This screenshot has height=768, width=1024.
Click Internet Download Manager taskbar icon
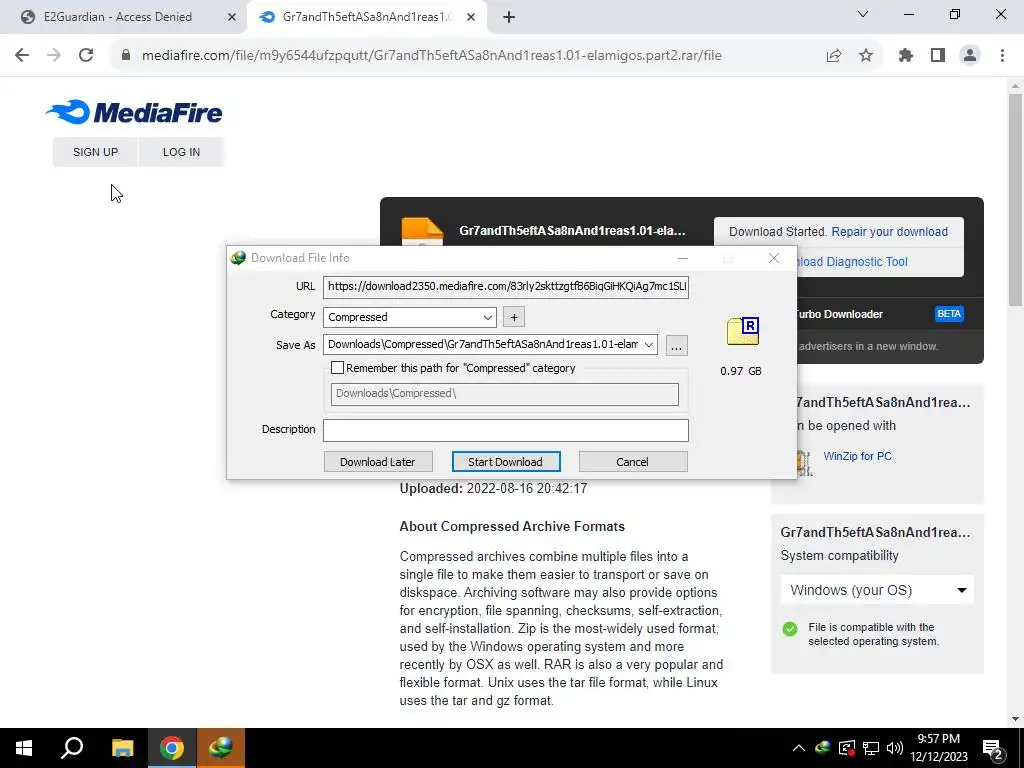click(221, 748)
